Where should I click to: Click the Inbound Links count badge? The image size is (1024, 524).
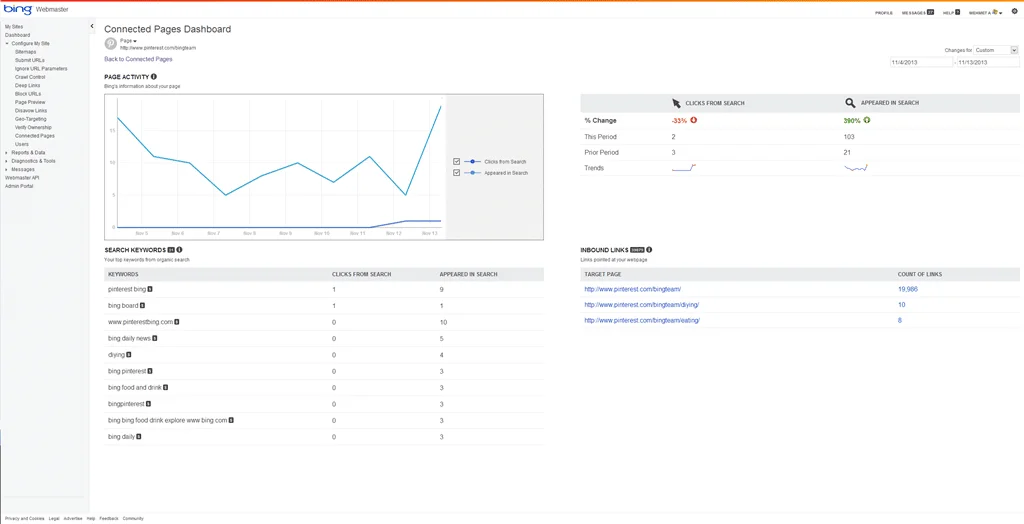(x=638, y=250)
